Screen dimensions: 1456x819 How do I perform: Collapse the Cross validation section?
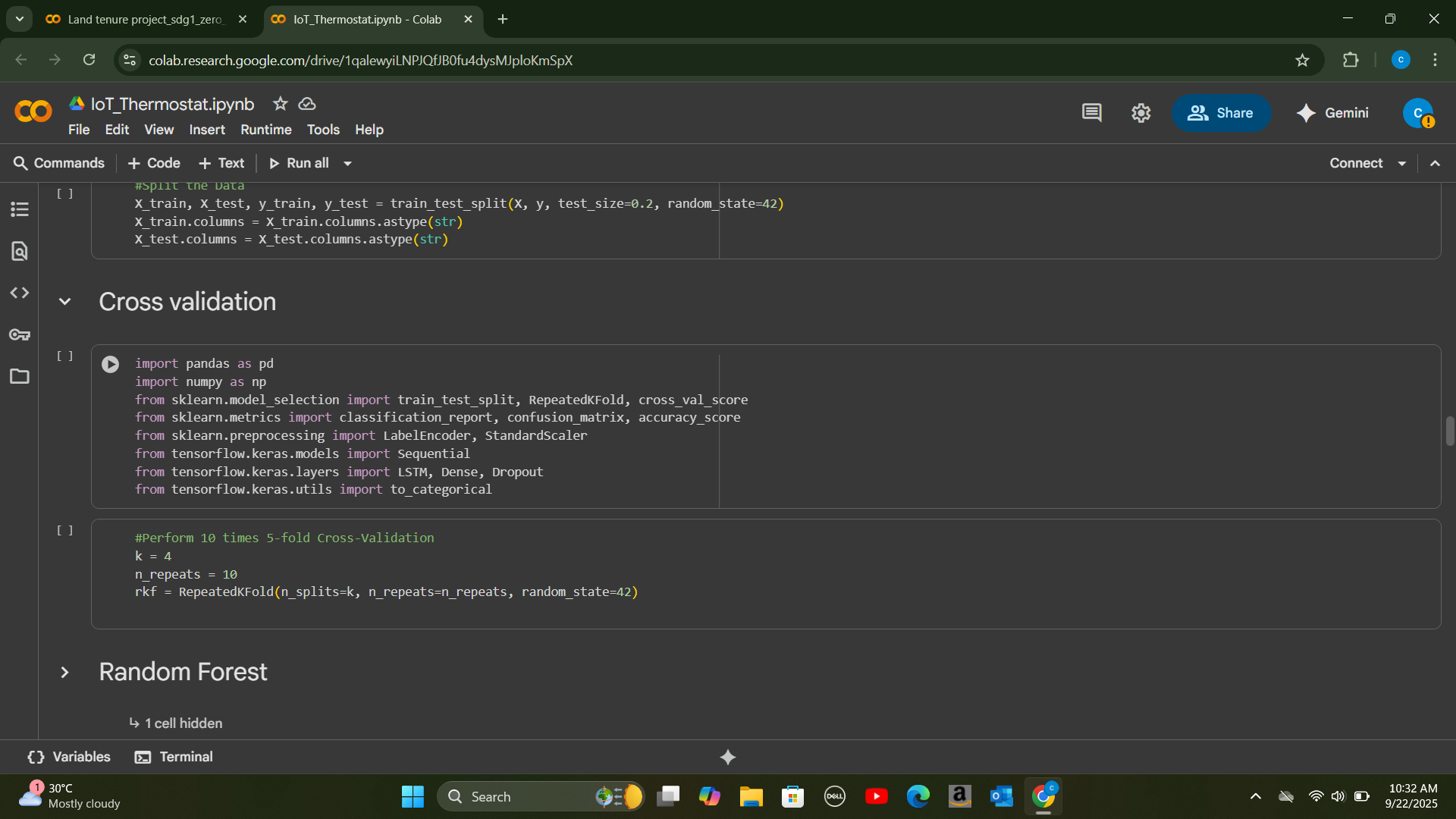65,302
